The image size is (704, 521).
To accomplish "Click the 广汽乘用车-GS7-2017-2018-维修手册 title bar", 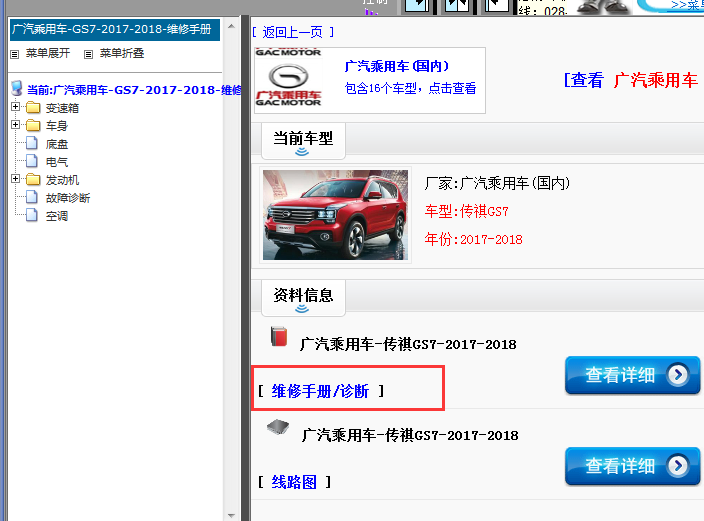I will point(115,30).
